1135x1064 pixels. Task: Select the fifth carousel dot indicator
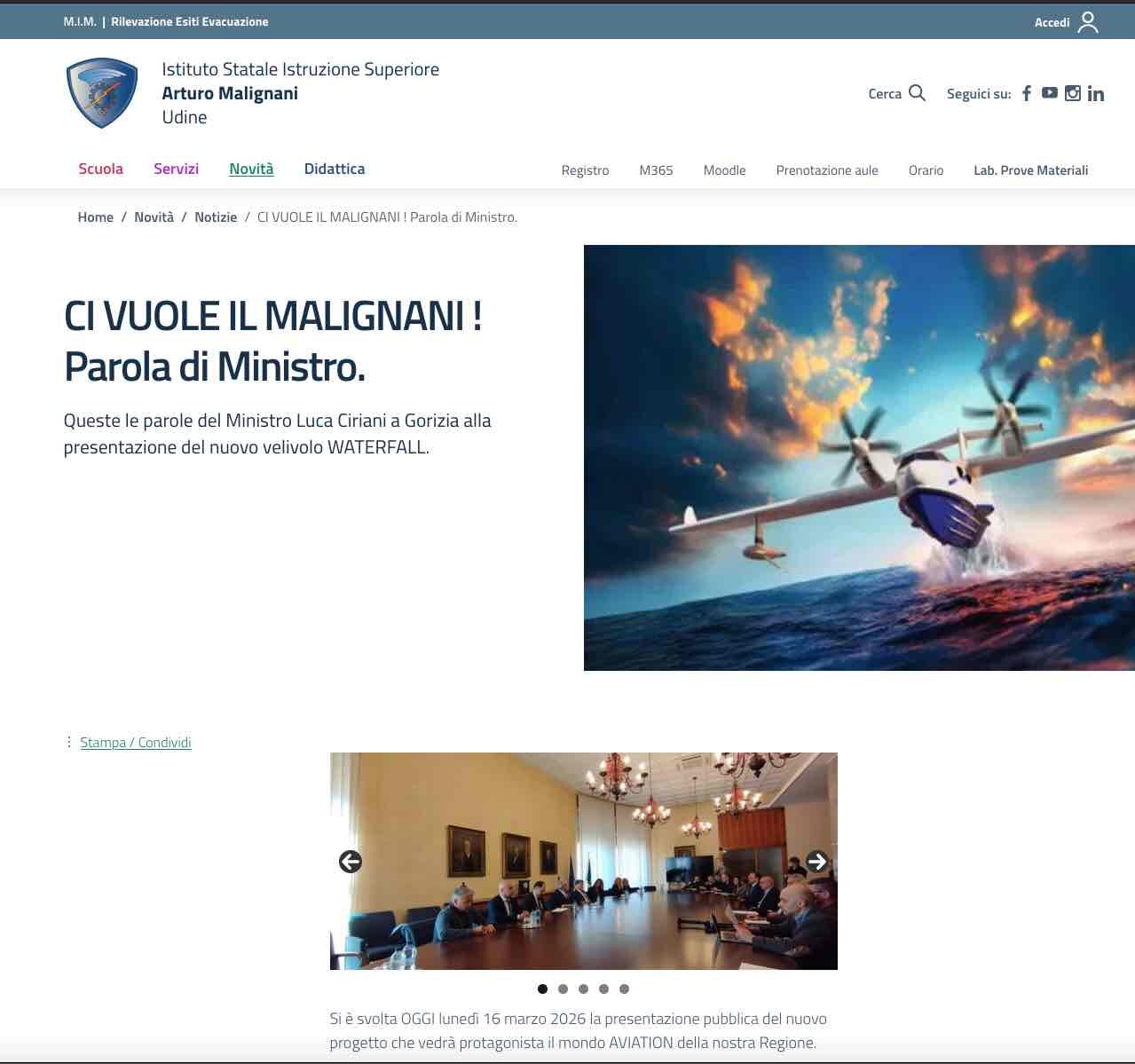[624, 989]
